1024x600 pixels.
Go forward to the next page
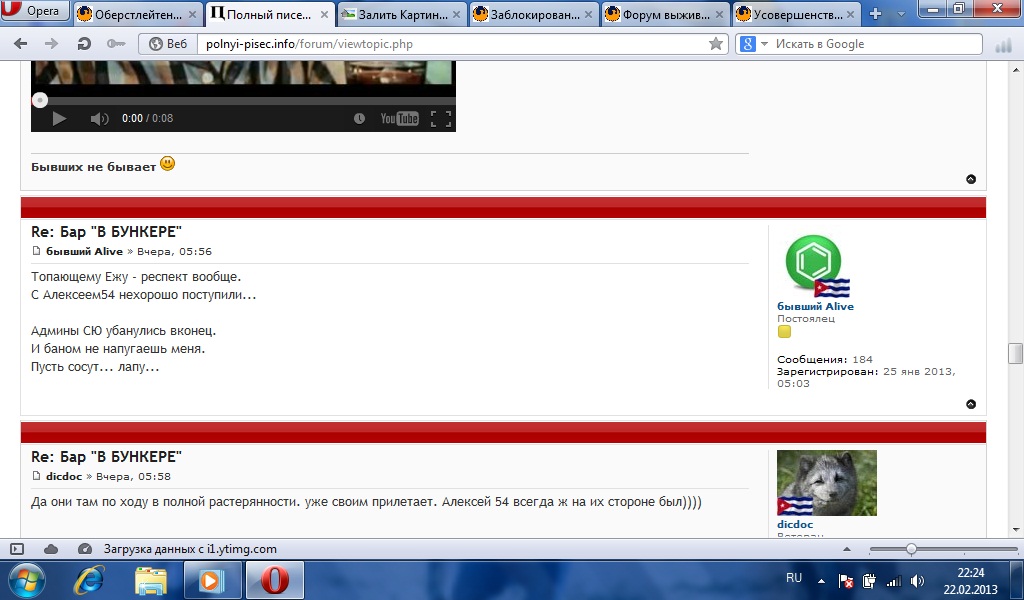click(51, 44)
